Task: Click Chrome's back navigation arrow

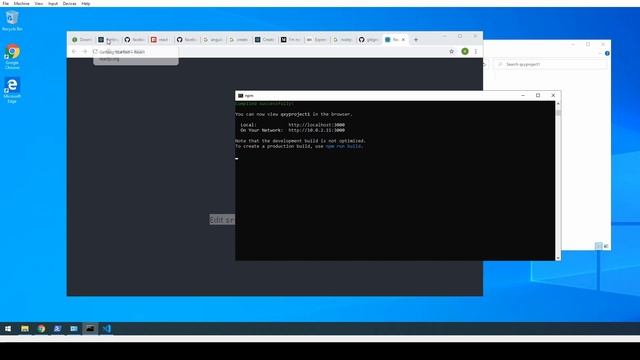Action: click(74, 51)
